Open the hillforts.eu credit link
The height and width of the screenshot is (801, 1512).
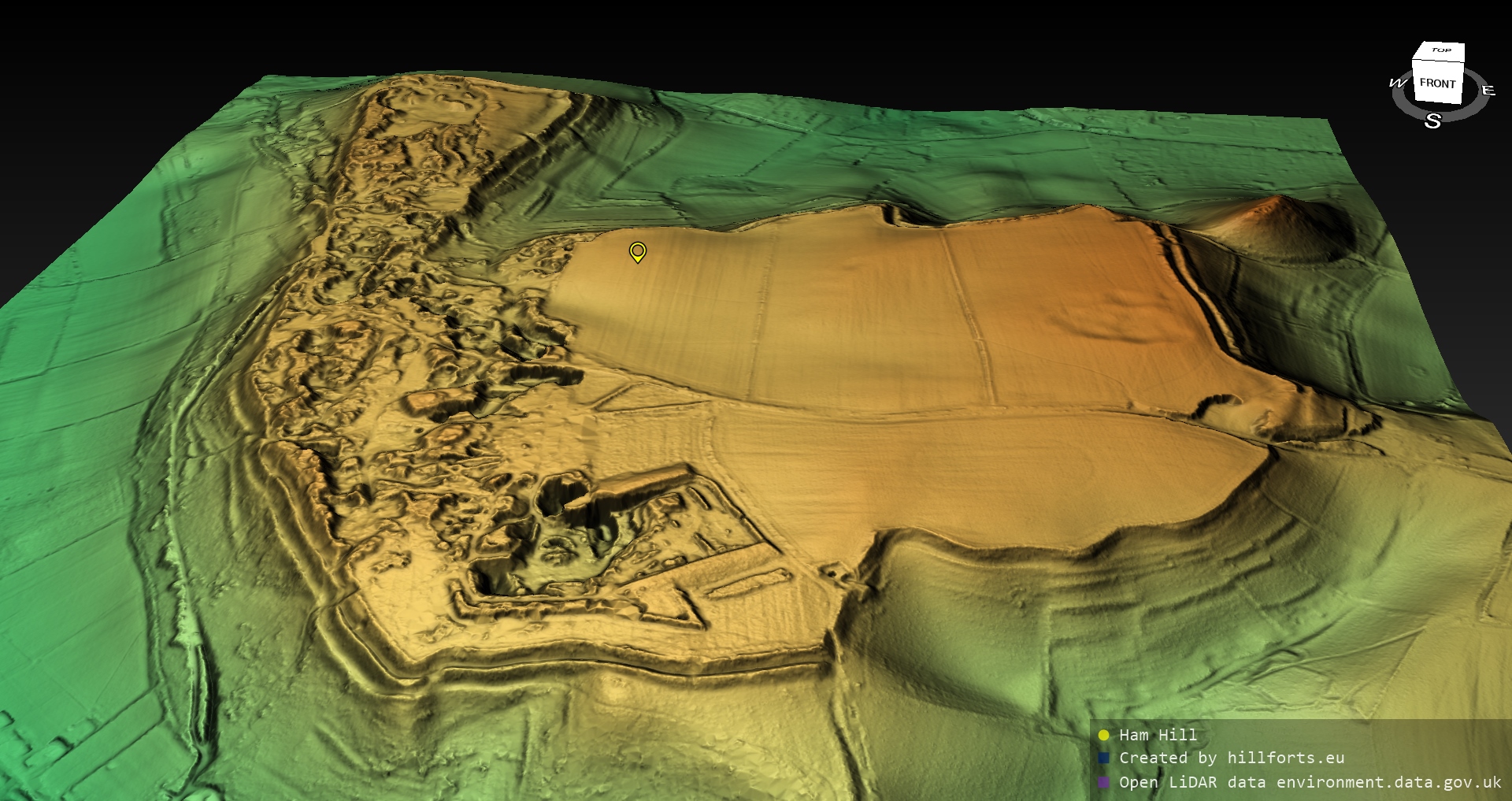click(1232, 758)
